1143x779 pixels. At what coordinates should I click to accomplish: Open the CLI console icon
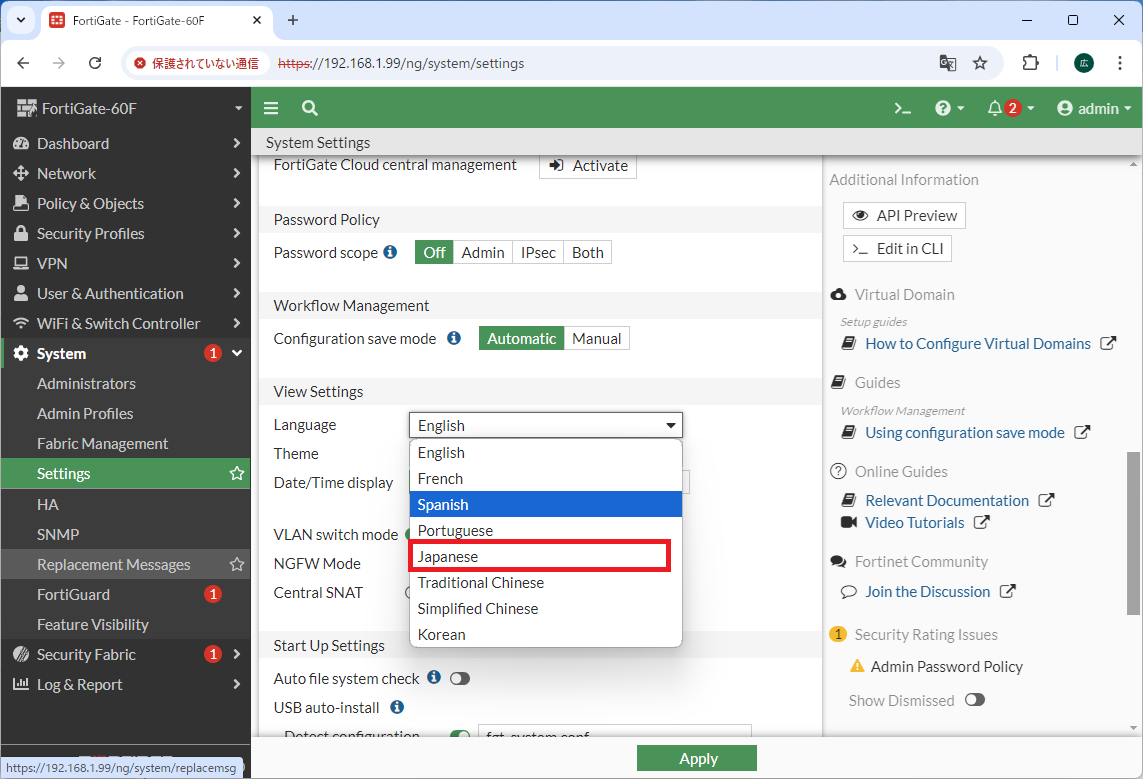[902, 108]
